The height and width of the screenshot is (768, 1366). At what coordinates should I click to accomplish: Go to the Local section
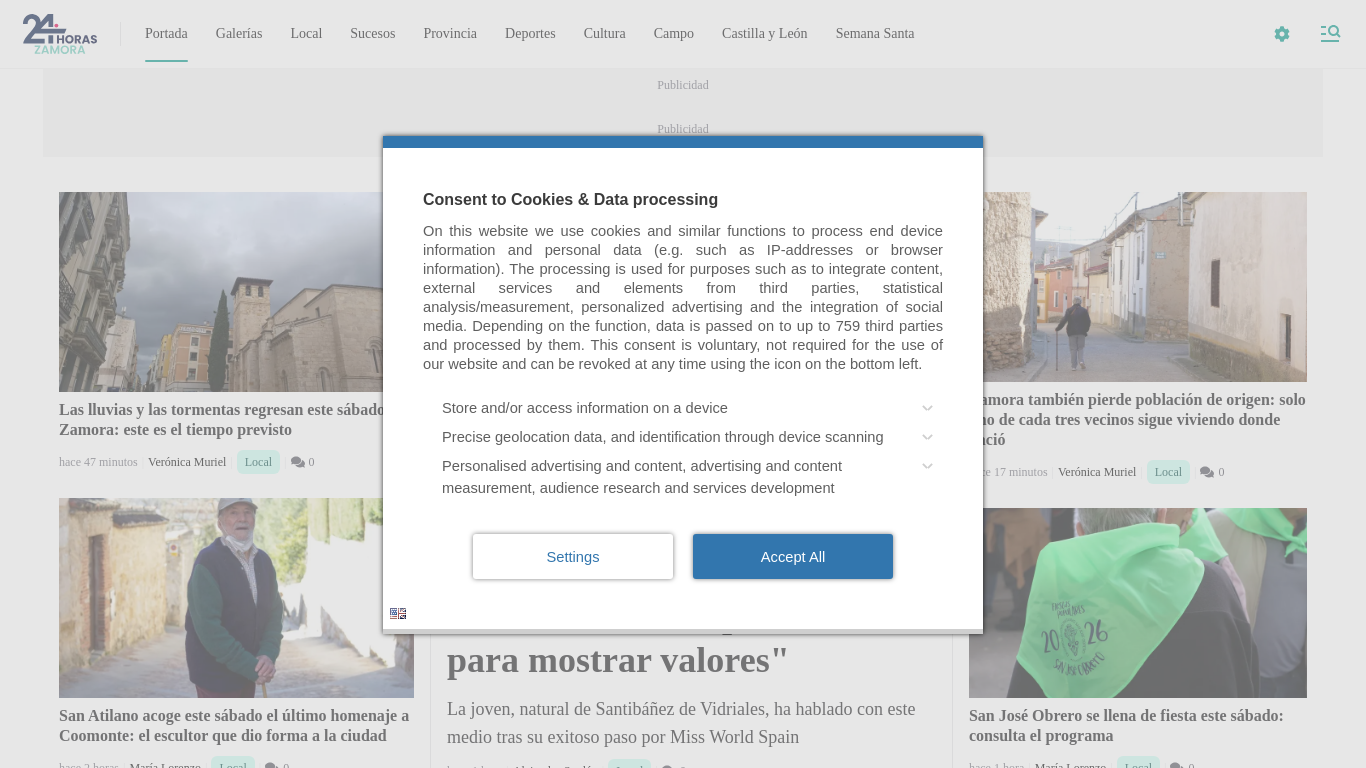click(306, 34)
